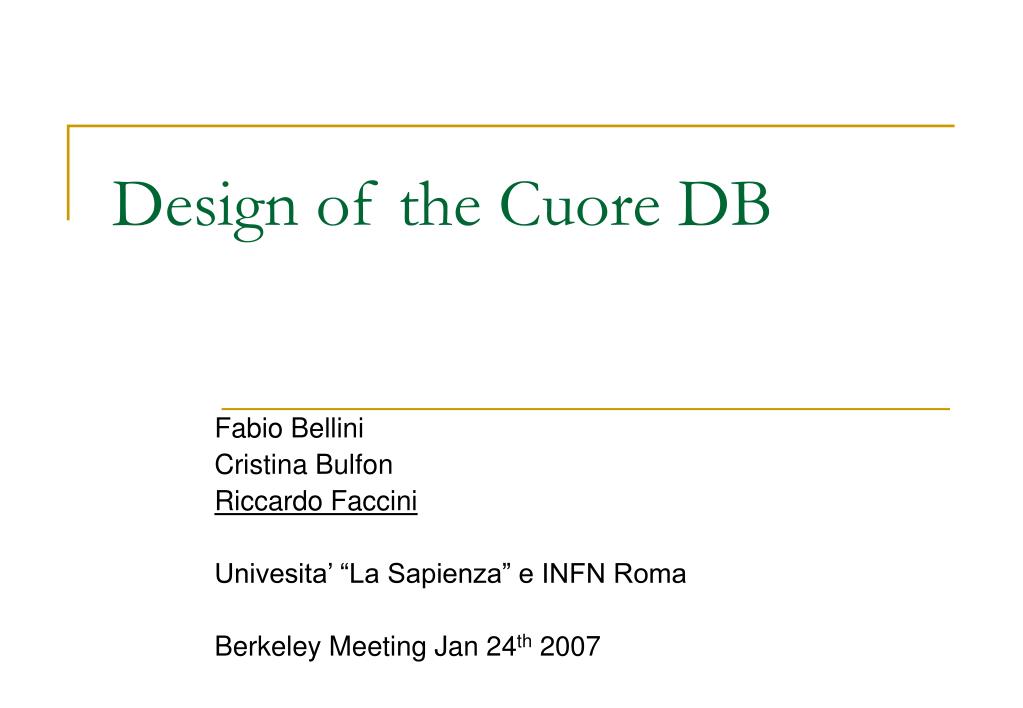Select the word 'Cuore' in the title
This screenshot has width=1023, height=708.
[580, 204]
